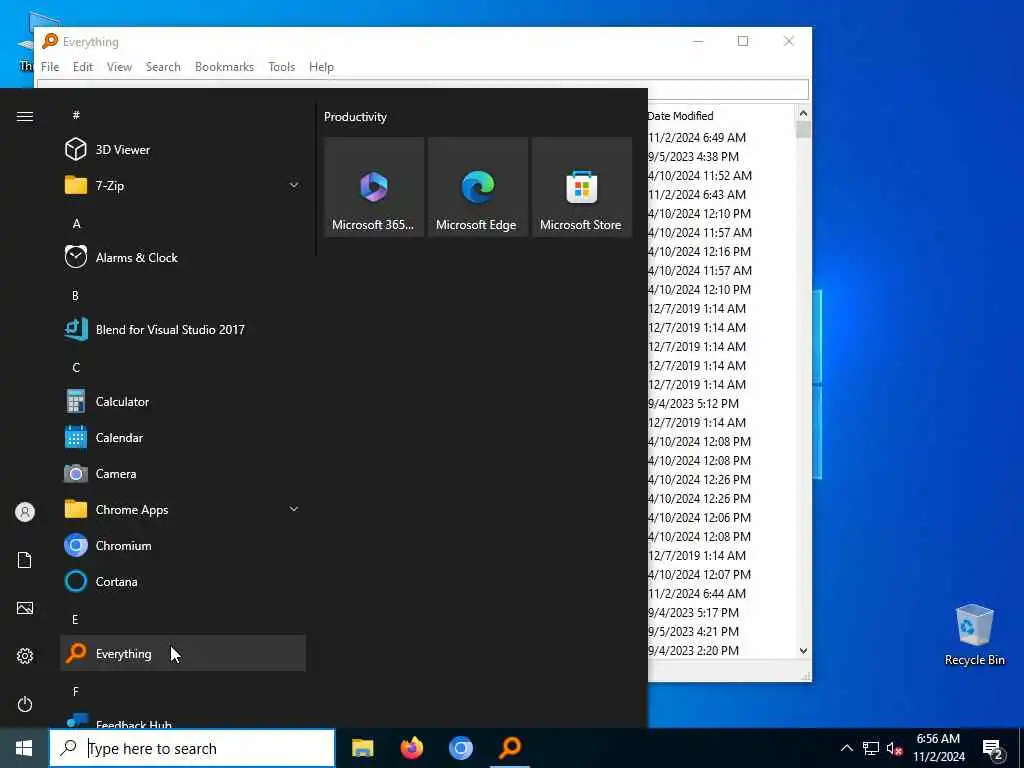This screenshot has width=1024, height=768.
Task: Click the Productivity group title
Action: click(355, 117)
